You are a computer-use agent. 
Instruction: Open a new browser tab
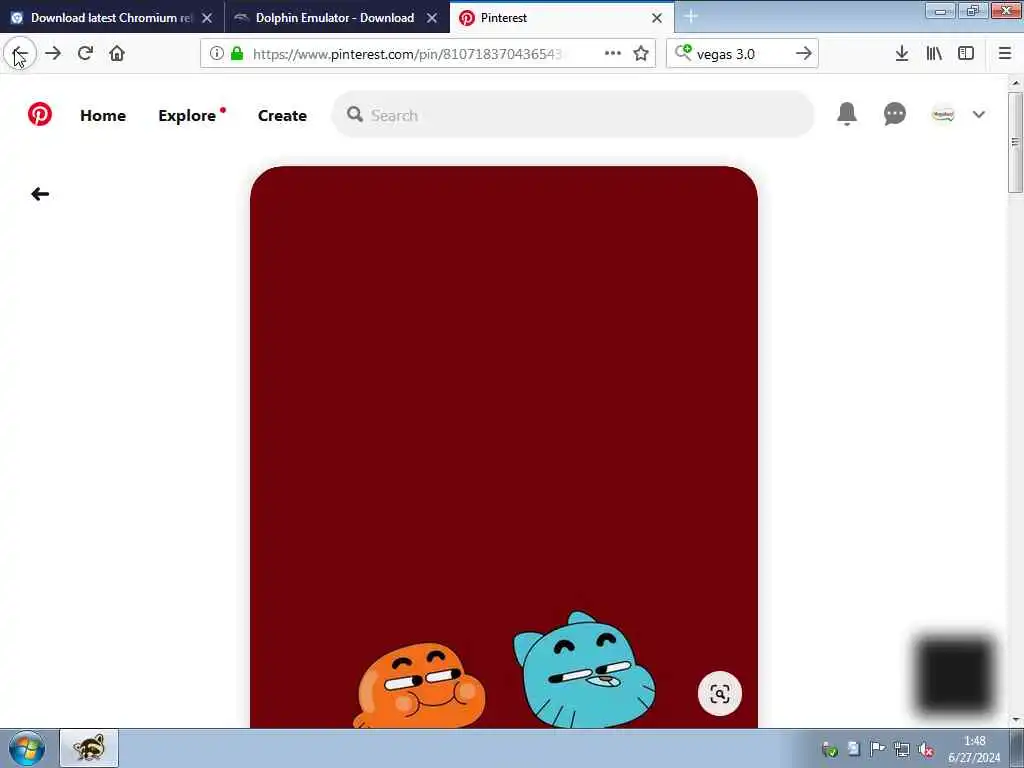[x=691, y=17]
